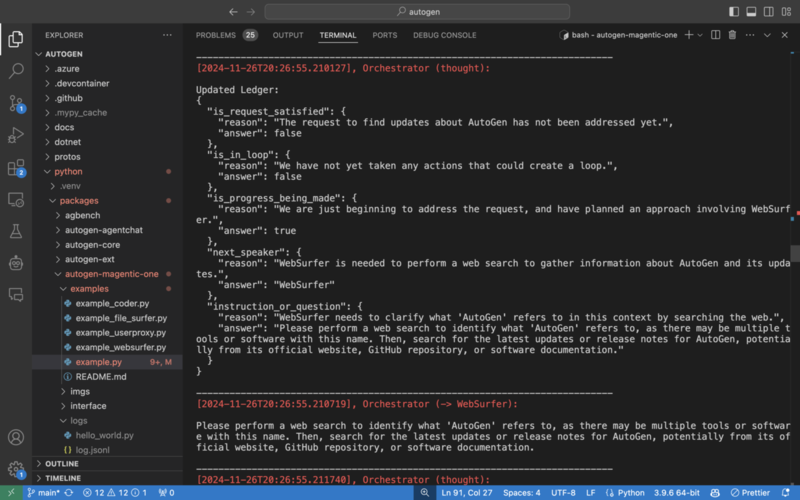Screen dimensions: 800x500
Task: Switch to the DEBUG CONSOLE tab
Action: click(444, 35)
